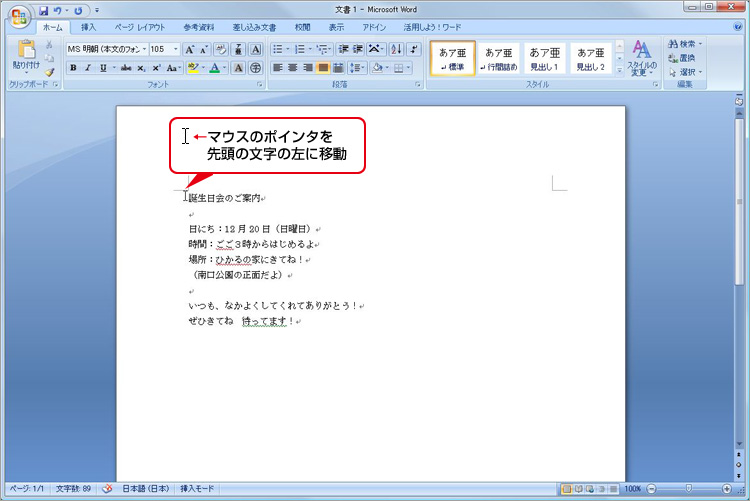Image resolution: width=750 pixels, height=501 pixels.
Task: Toggle underline formatting
Action: [103, 68]
